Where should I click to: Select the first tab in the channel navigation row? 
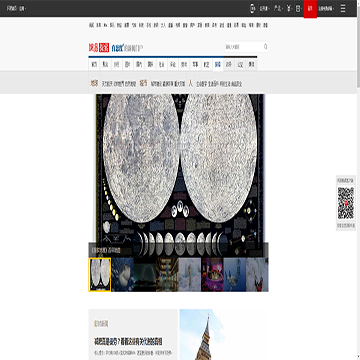click(94, 65)
